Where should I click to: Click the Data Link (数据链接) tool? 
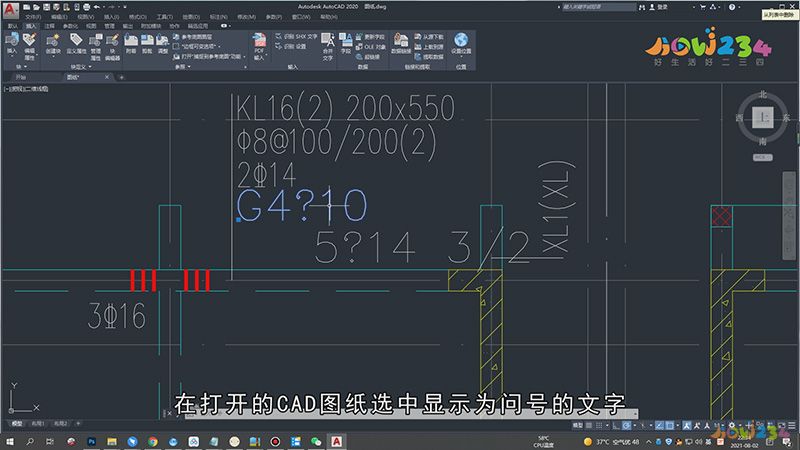coord(401,44)
